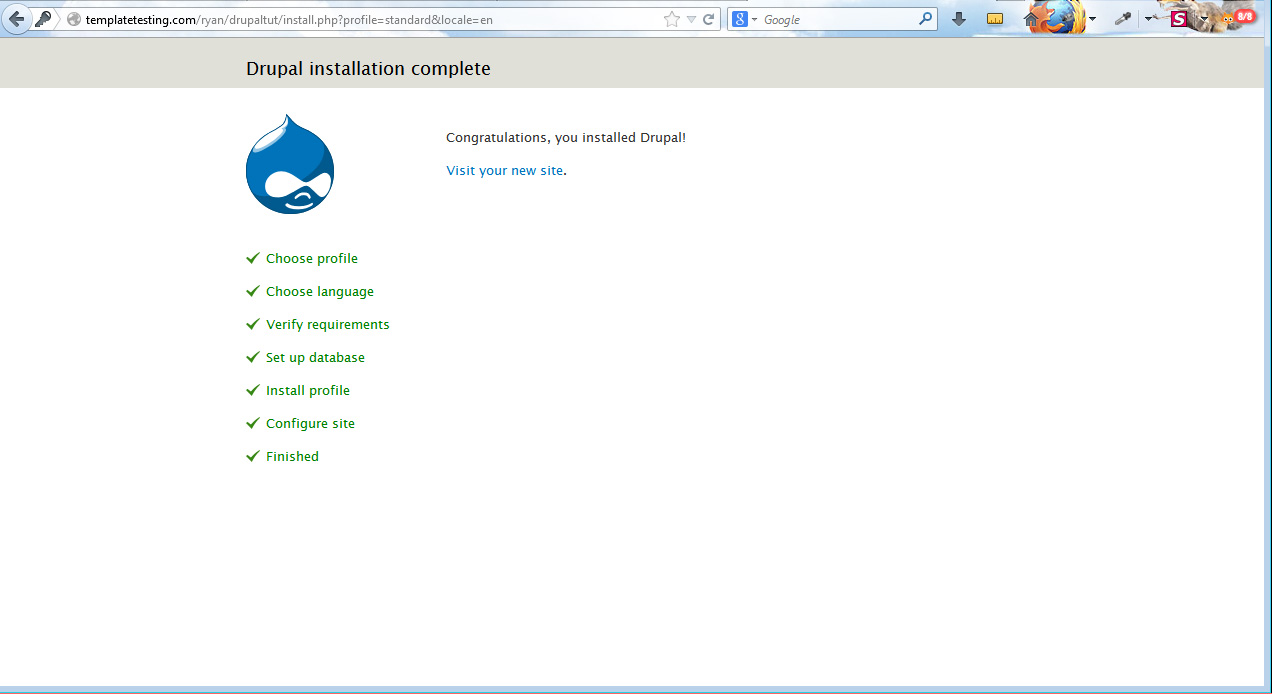1272x694 pixels.
Task: Click the Drupal installation complete heading
Action: (x=368, y=69)
